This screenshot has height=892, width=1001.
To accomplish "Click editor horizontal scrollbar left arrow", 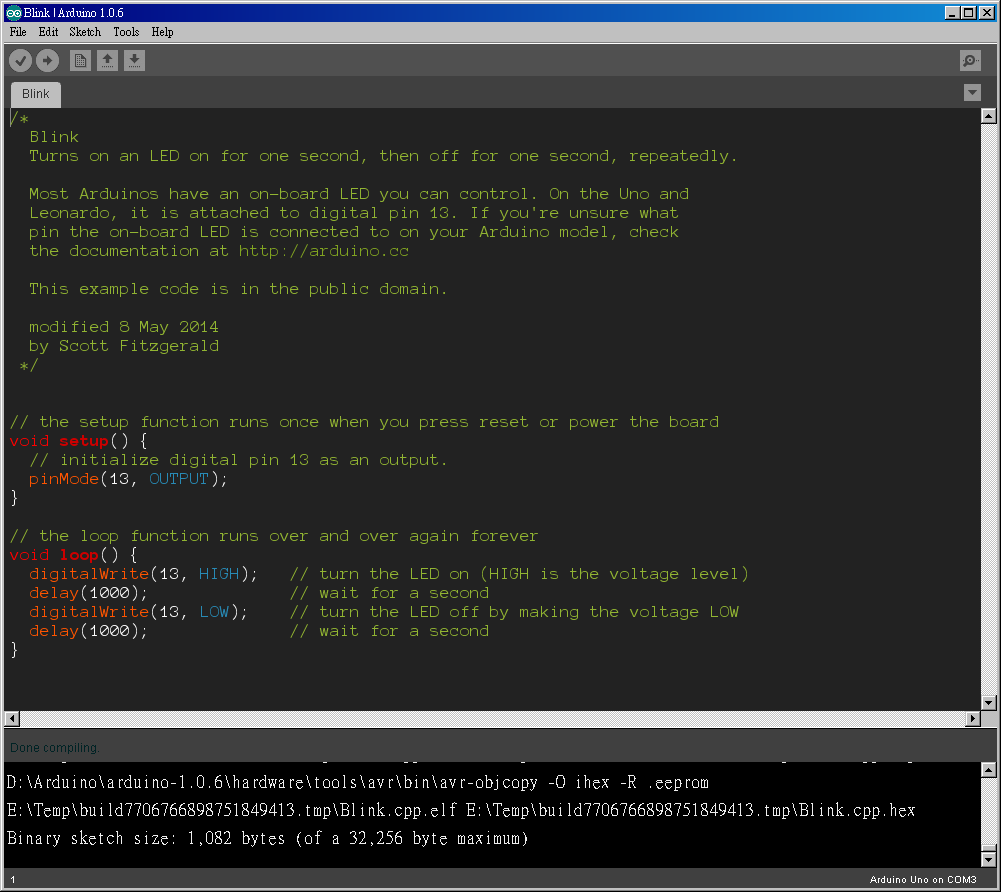I will tap(11, 718).
